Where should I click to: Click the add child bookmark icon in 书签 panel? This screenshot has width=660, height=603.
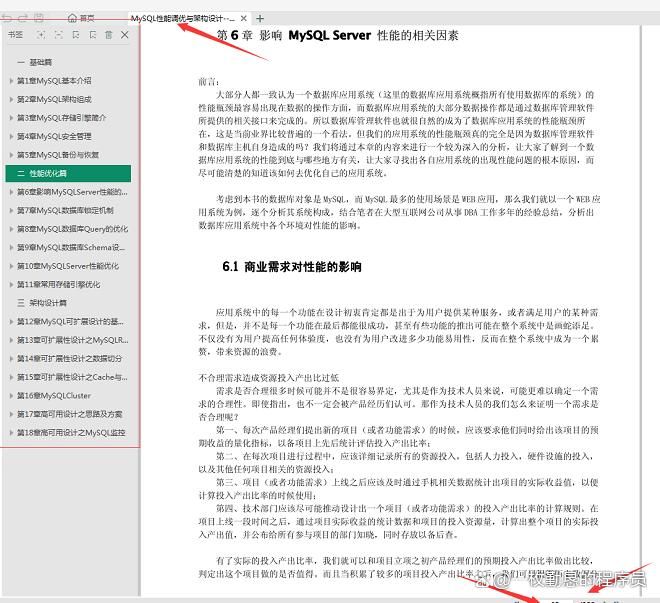(93, 35)
